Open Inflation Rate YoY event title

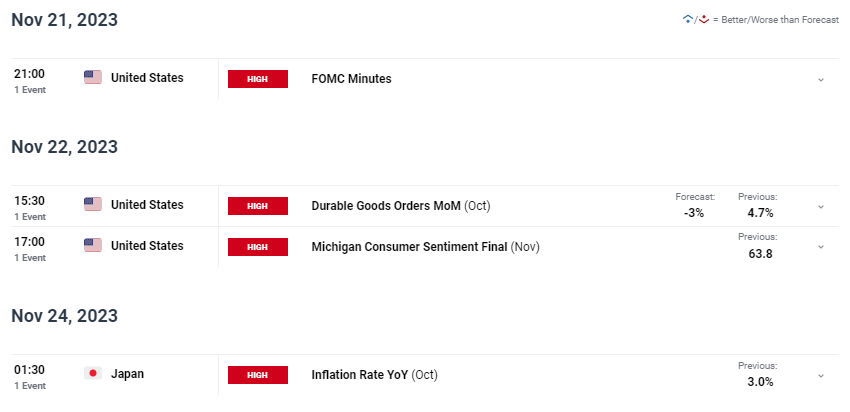point(360,375)
